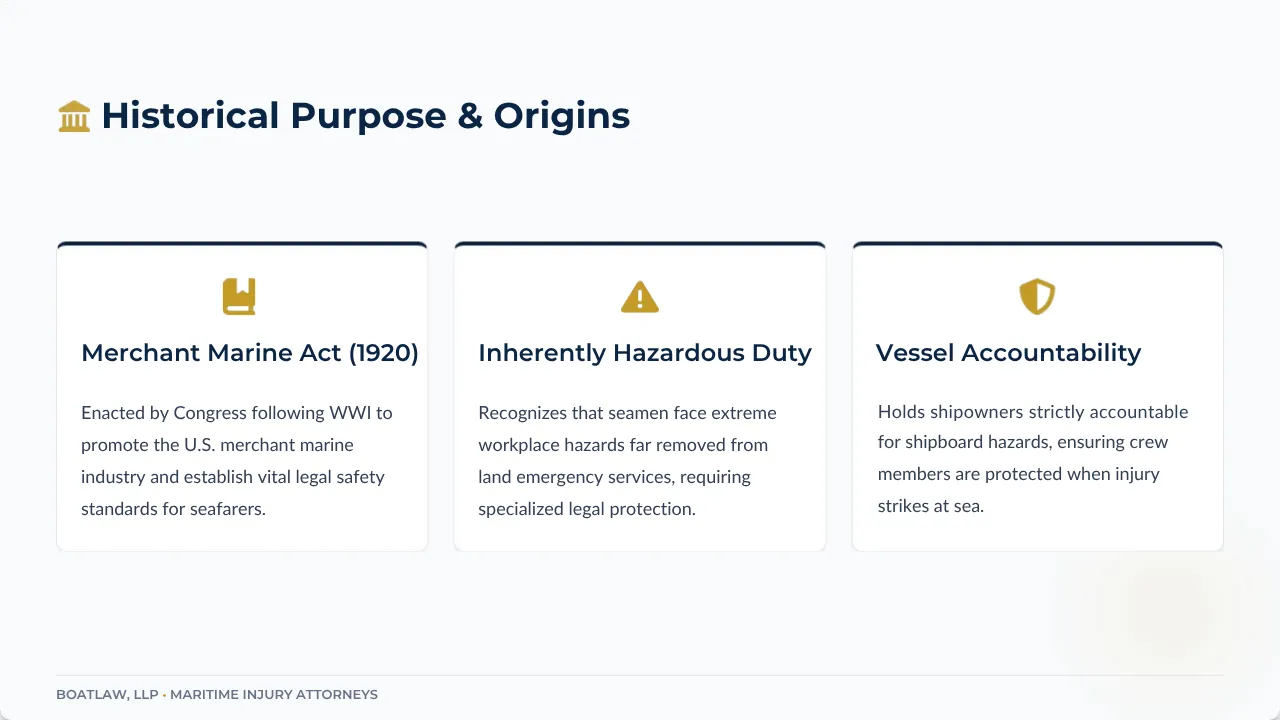Click the word Origins in the title
1280x720 pixels.
(x=562, y=116)
